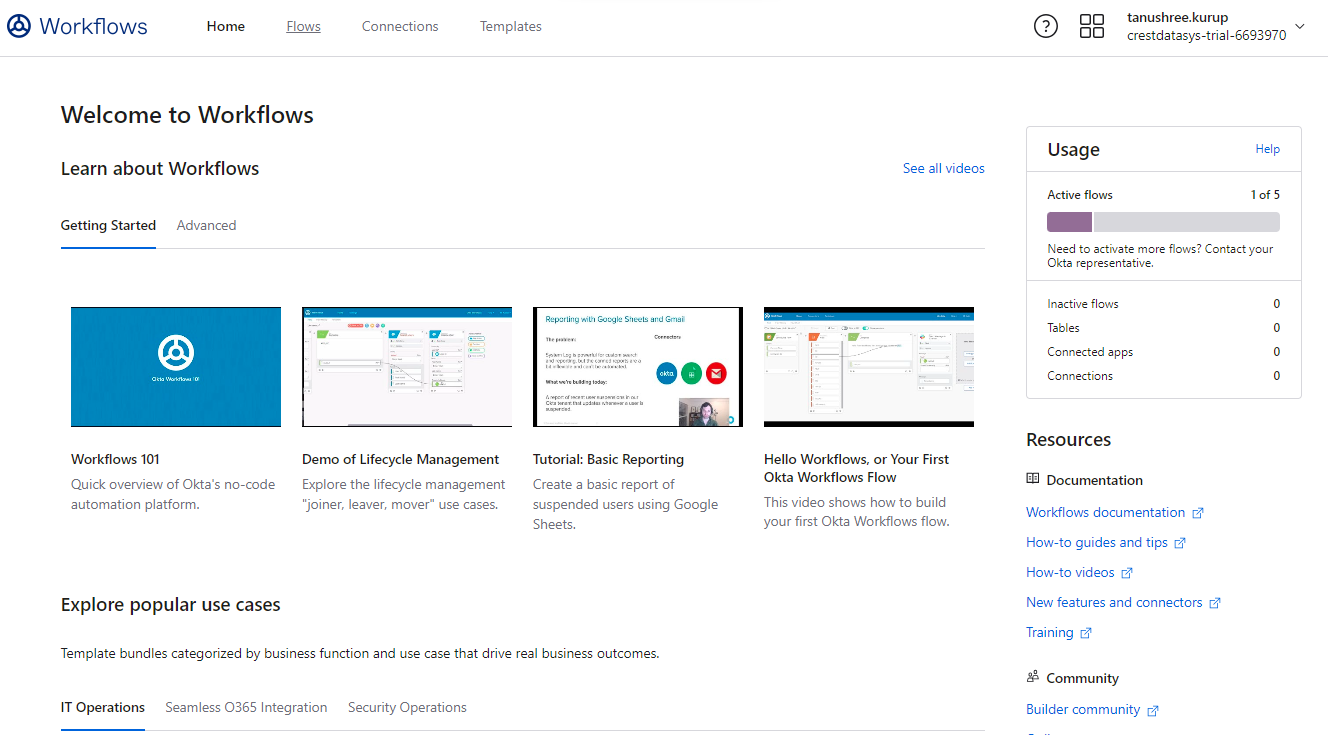This screenshot has width=1328, height=735.
Task: Click the Hello Workflows video title
Action: tap(857, 468)
